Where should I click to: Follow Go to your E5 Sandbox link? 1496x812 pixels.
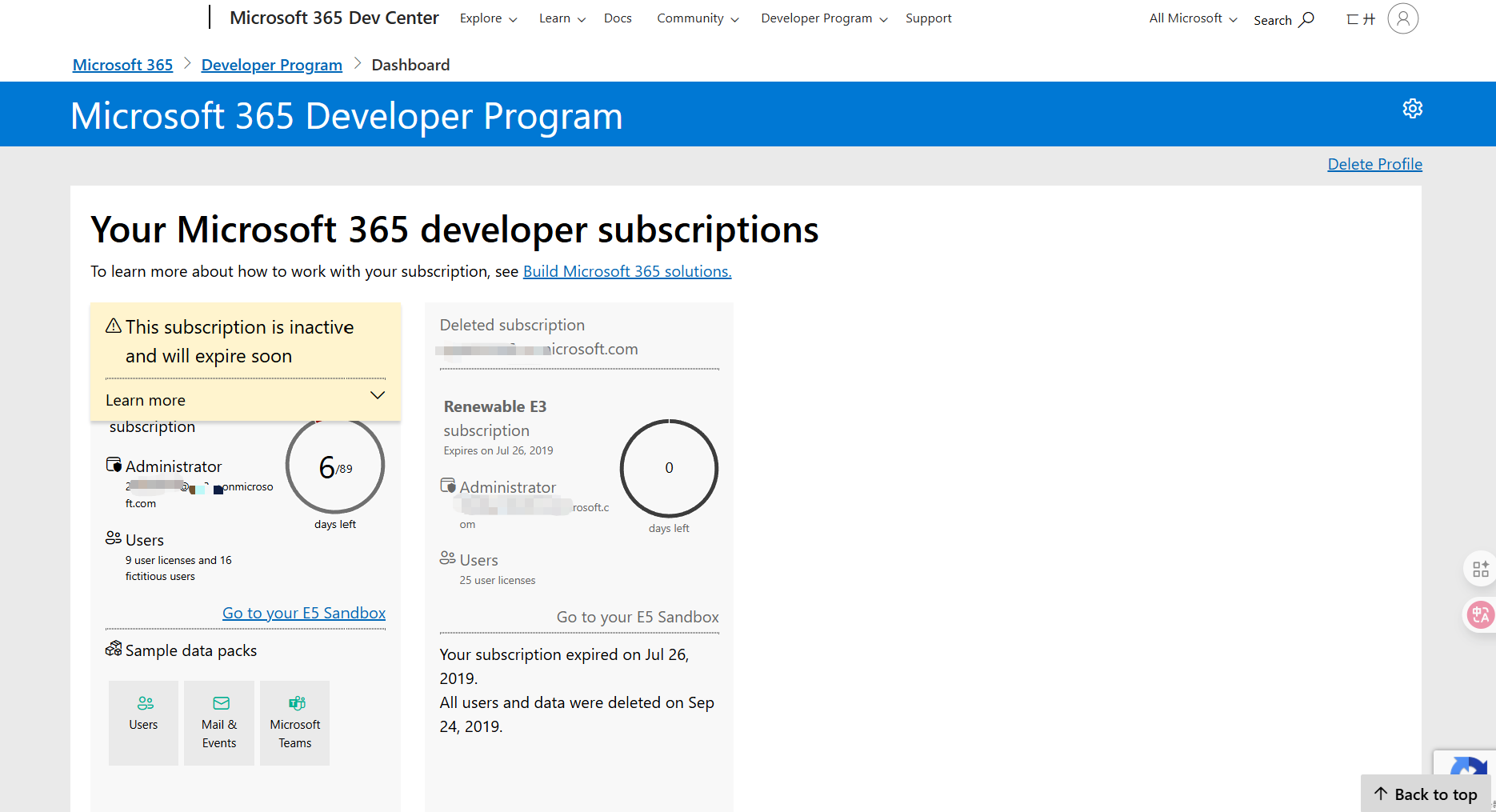(x=304, y=613)
